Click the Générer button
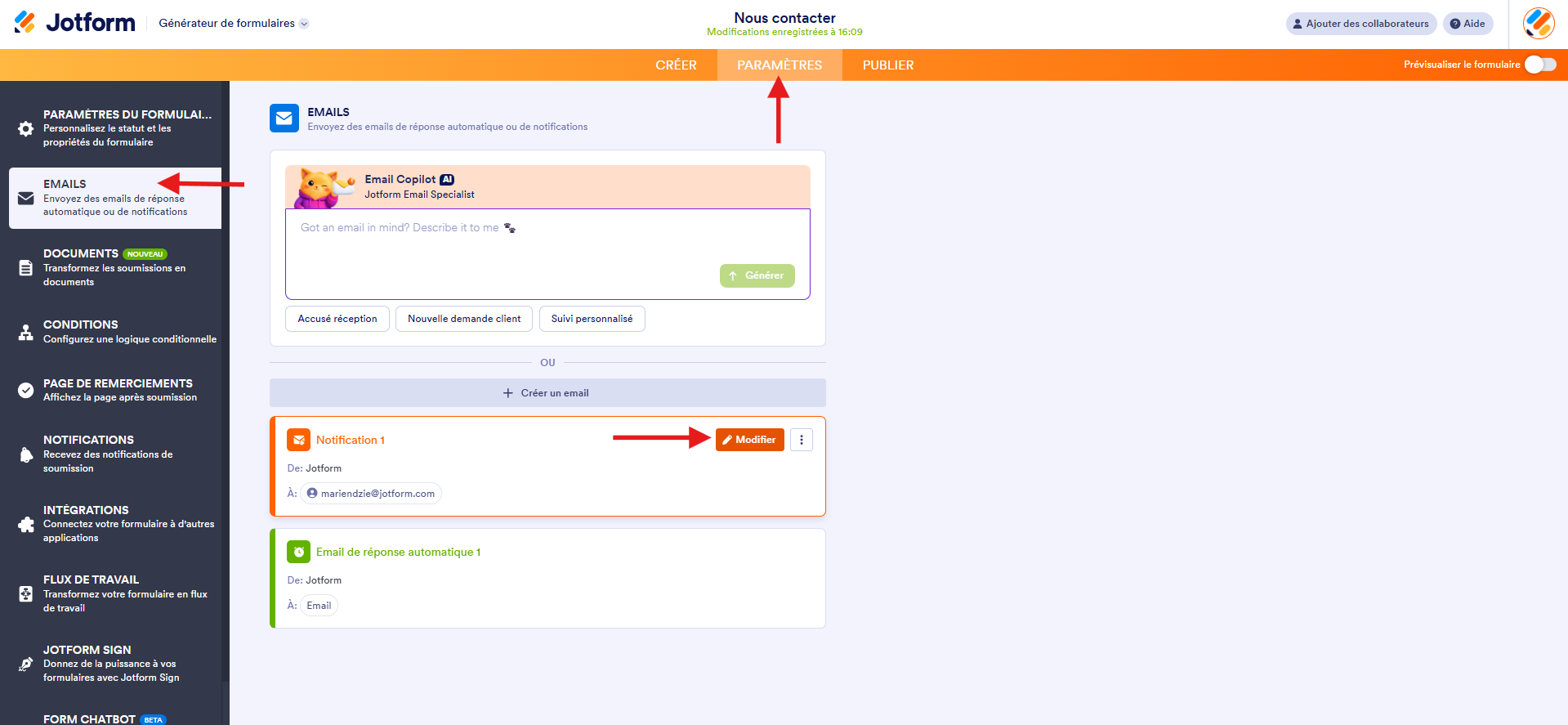Screen dimensions: 1568x725 point(757,275)
